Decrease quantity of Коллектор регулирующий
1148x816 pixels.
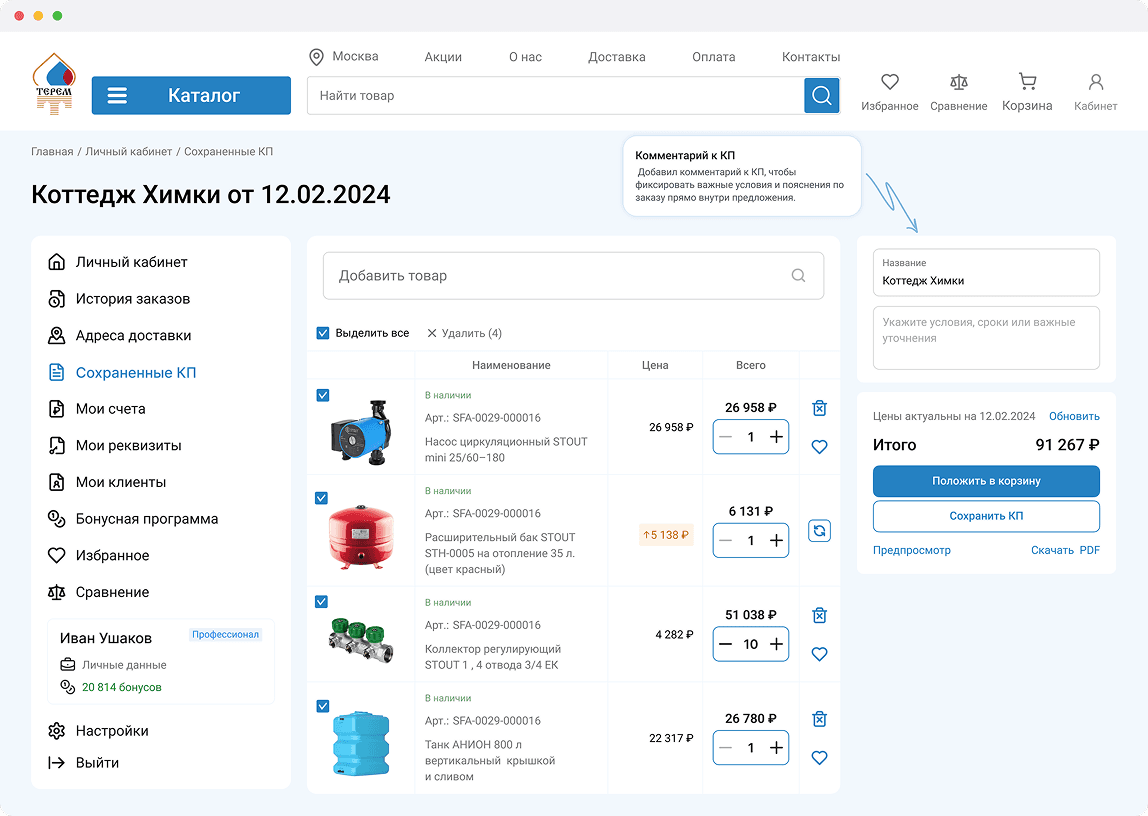[x=726, y=644]
